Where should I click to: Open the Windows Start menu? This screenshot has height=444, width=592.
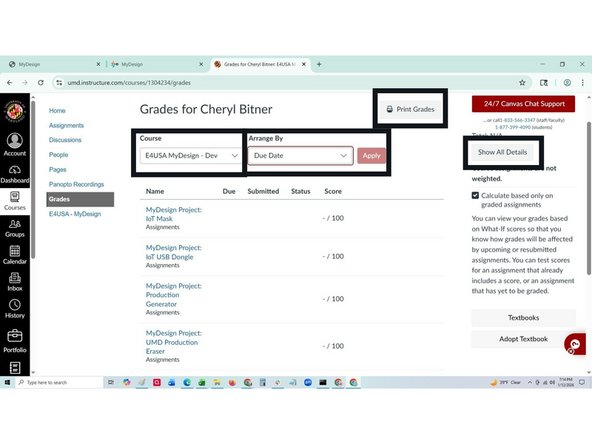point(7,382)
